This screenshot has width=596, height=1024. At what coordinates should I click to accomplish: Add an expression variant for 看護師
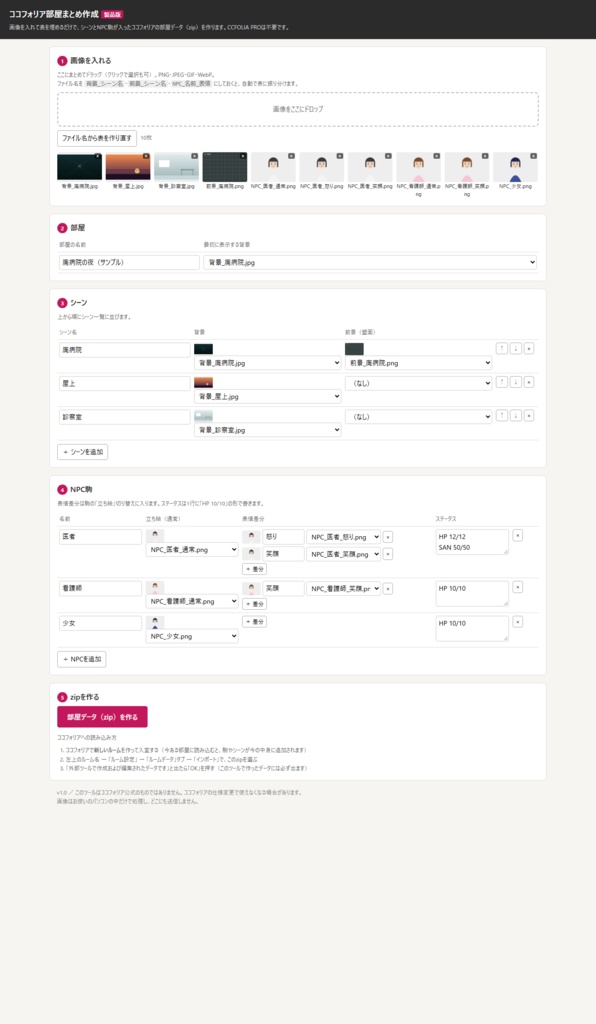(x=255, y=604)
